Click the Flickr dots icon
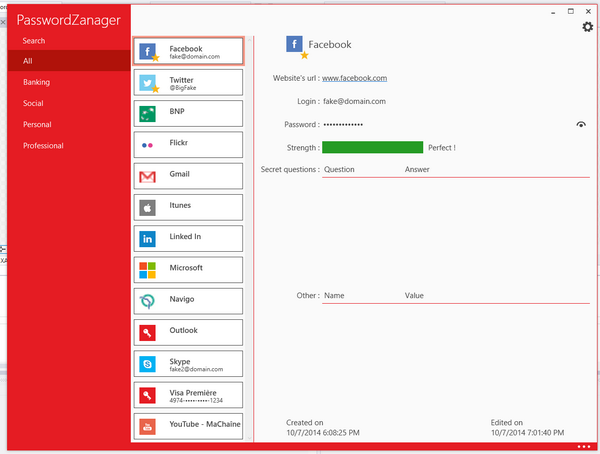 point(147,145)
